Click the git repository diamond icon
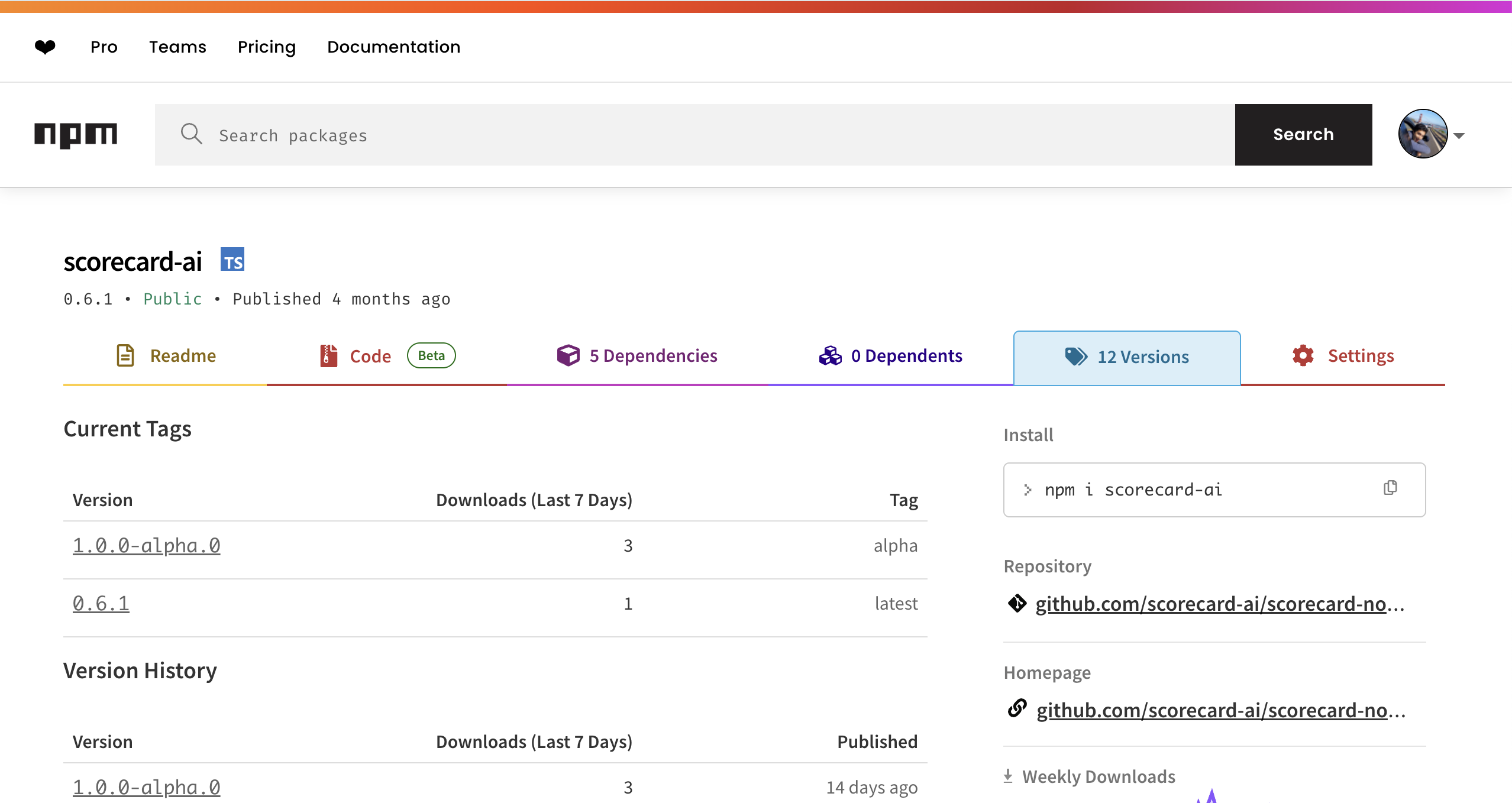1512x803 pixels. (1017, 604)
